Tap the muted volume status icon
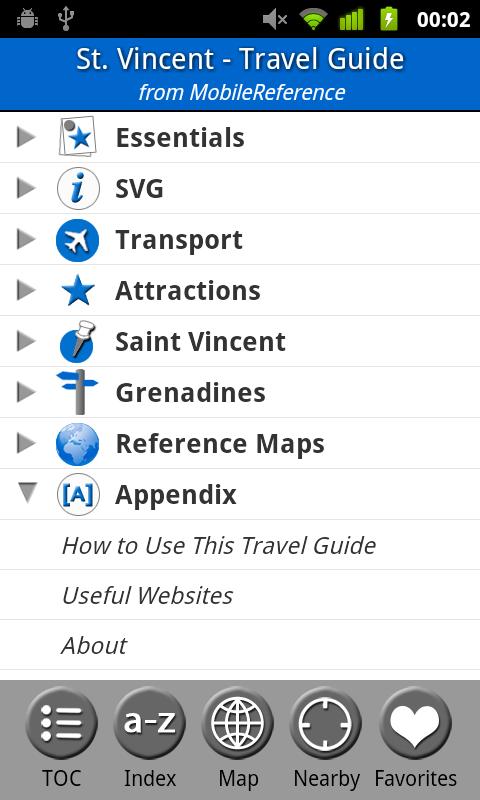This screenshot has width=480, height=800. [x=275, y=19]
